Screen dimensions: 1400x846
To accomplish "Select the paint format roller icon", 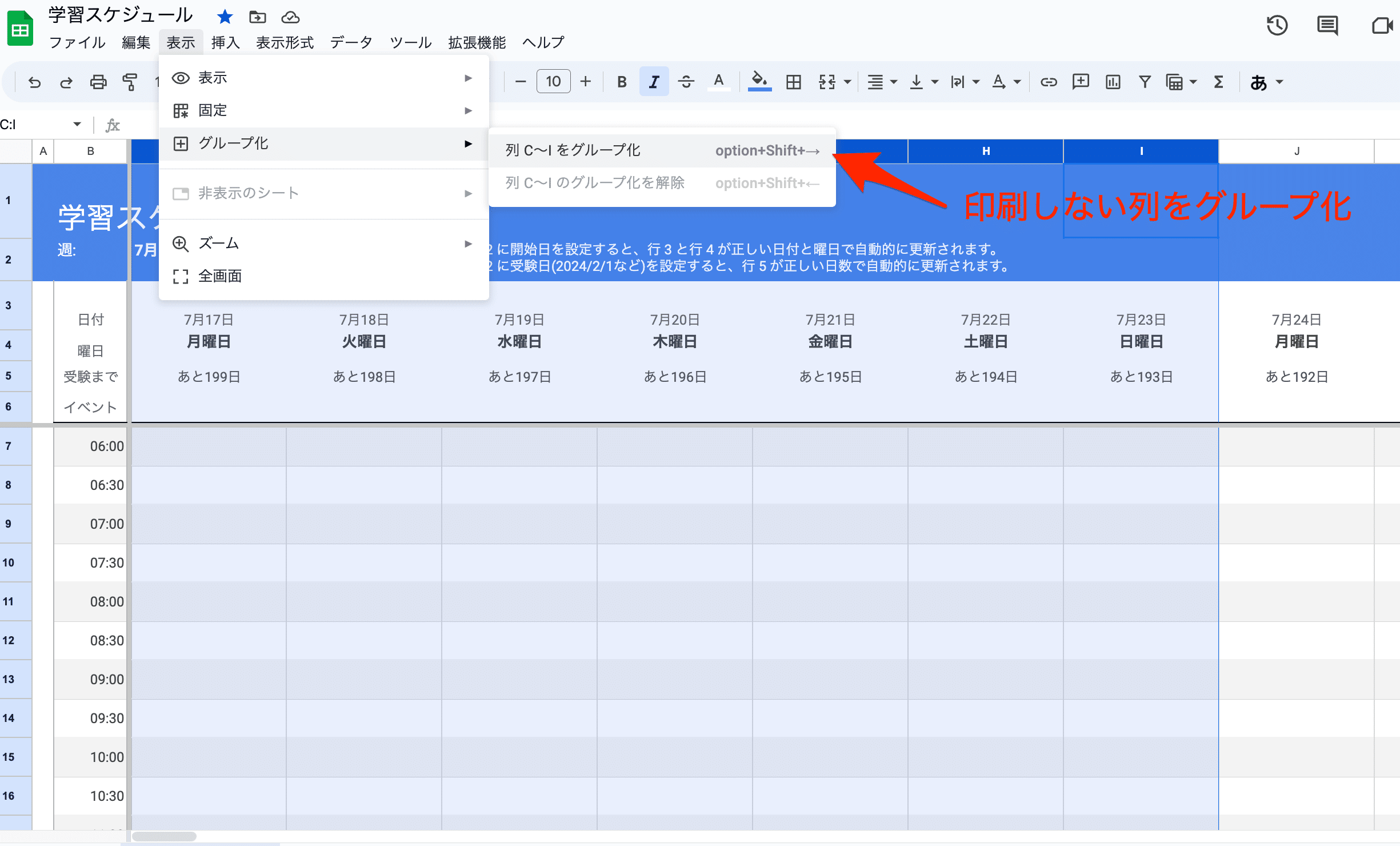I will click(130, 82).
